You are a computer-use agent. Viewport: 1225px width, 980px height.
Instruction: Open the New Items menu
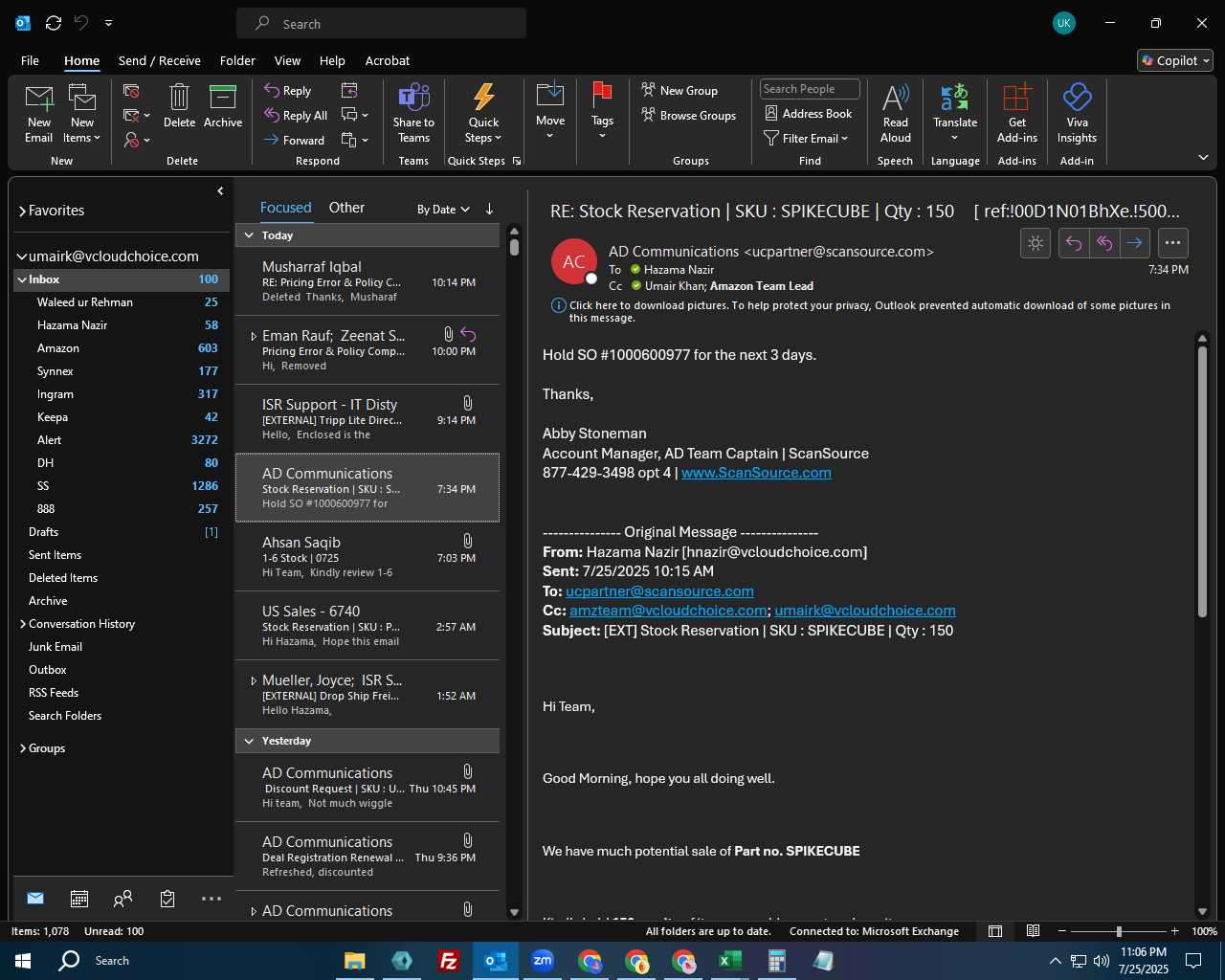coord(82,113)
